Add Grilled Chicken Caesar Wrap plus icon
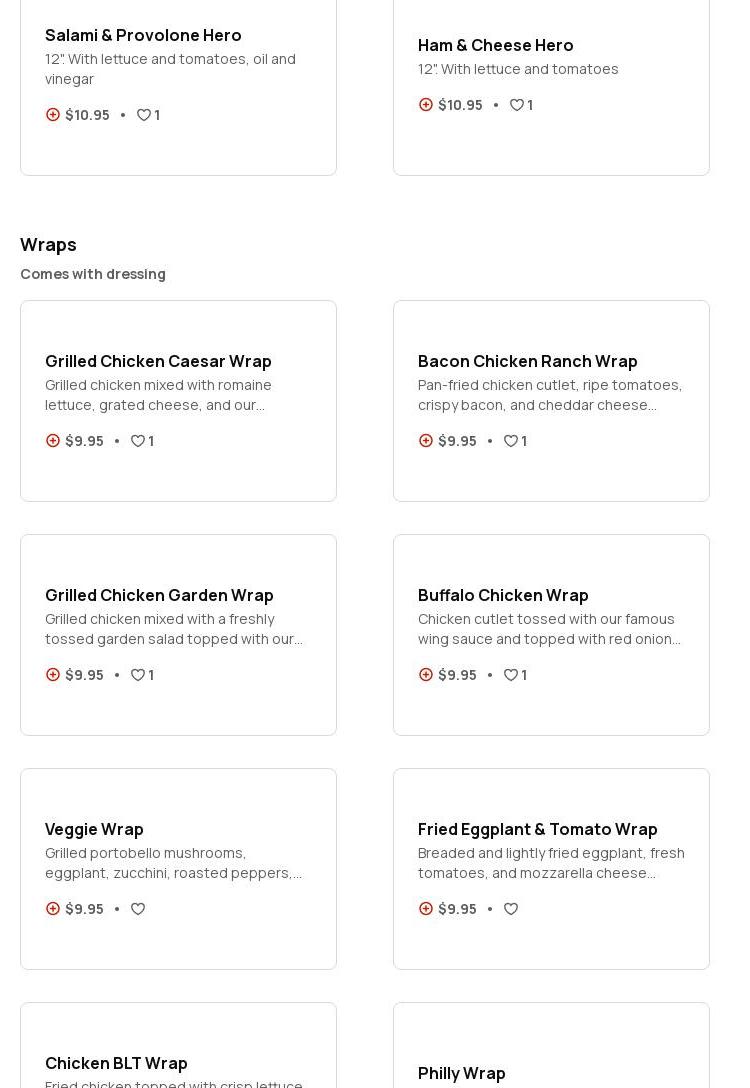 pos(53,441)
